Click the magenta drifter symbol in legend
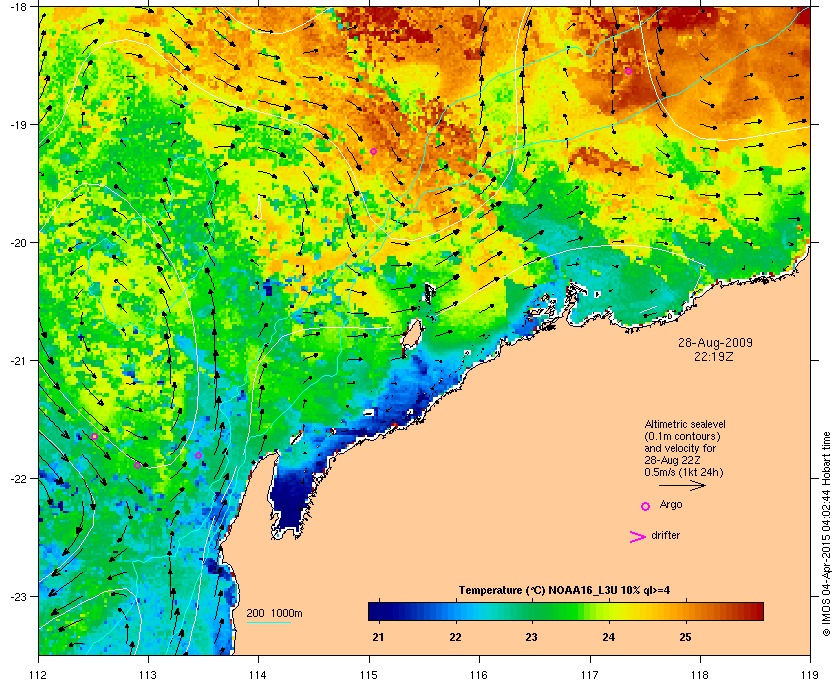840x680 pixels. (x=638, y=537)
